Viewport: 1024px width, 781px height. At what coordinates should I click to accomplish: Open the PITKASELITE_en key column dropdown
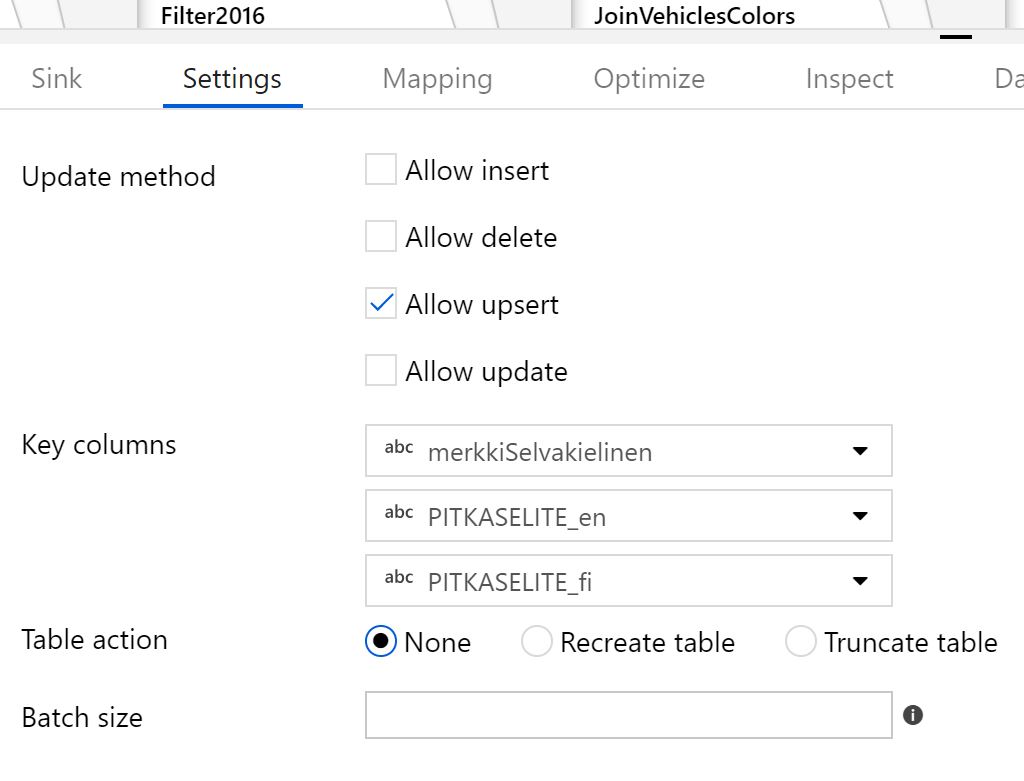(x=859, y=516)
